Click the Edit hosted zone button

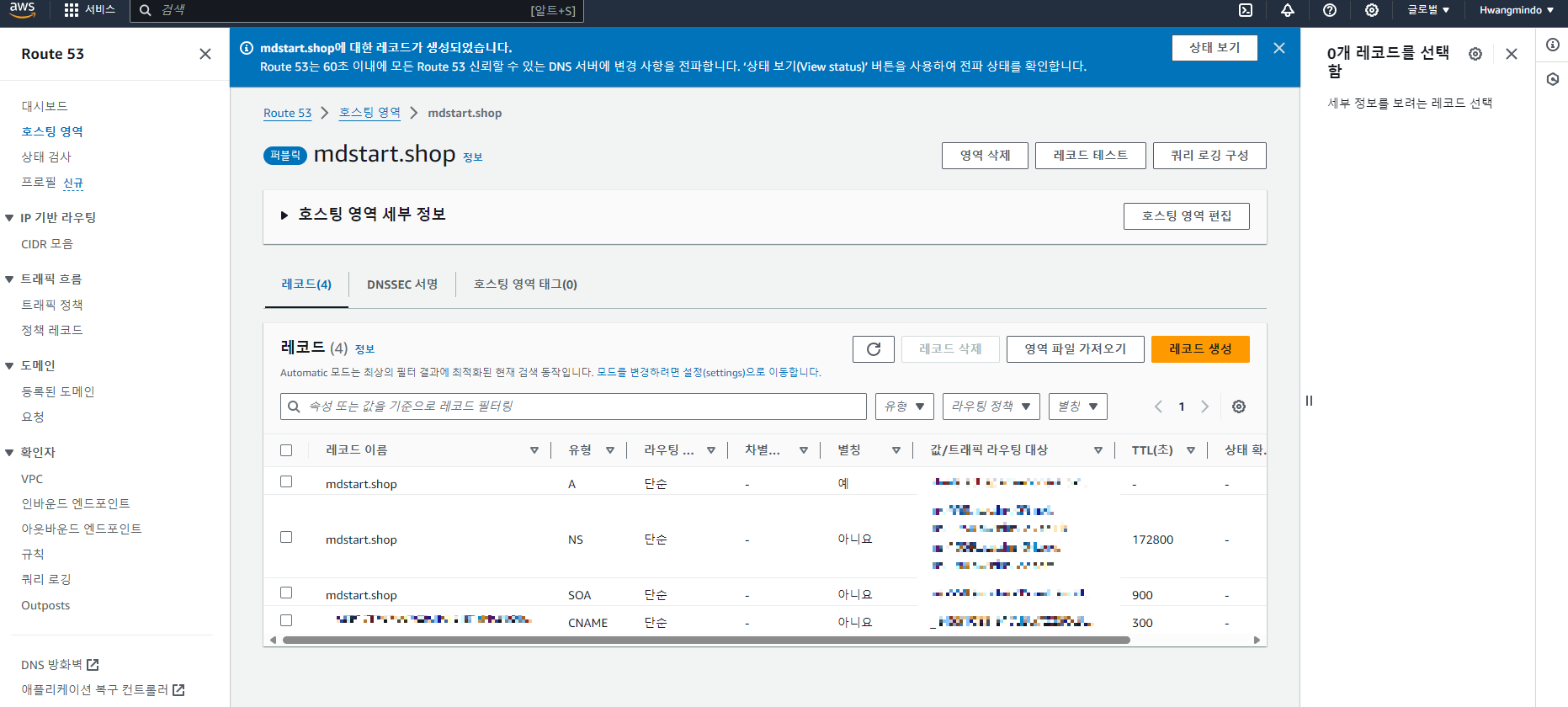coord(1187,216)
